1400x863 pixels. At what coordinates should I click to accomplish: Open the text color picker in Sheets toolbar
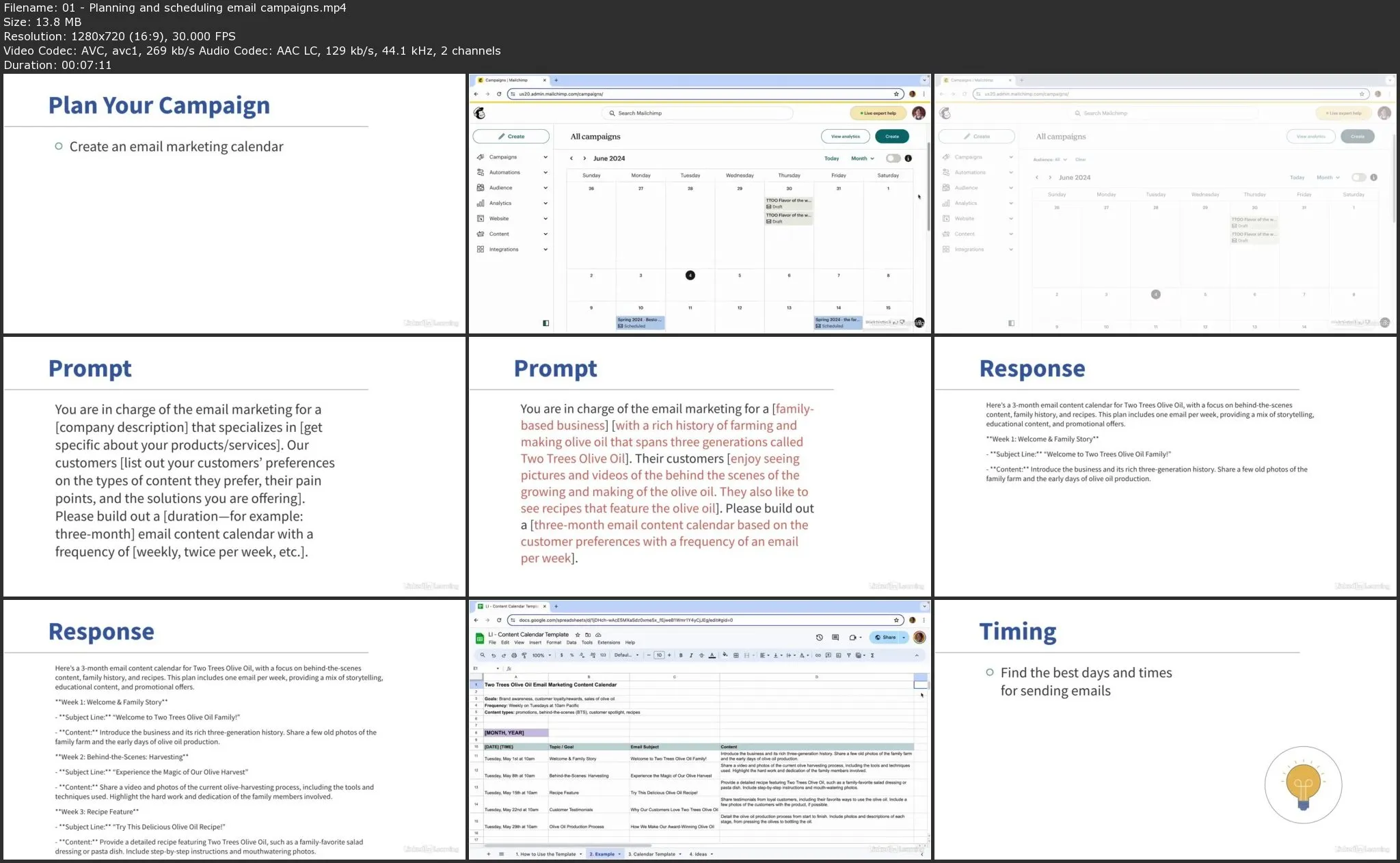712,655
